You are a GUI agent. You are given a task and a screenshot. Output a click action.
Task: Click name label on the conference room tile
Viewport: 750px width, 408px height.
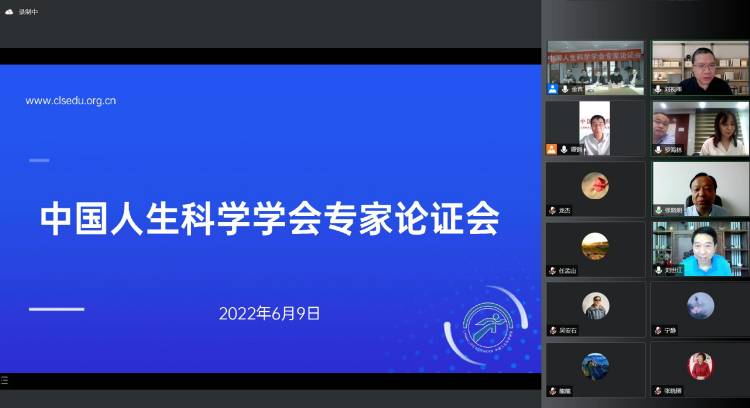point(577,89)
